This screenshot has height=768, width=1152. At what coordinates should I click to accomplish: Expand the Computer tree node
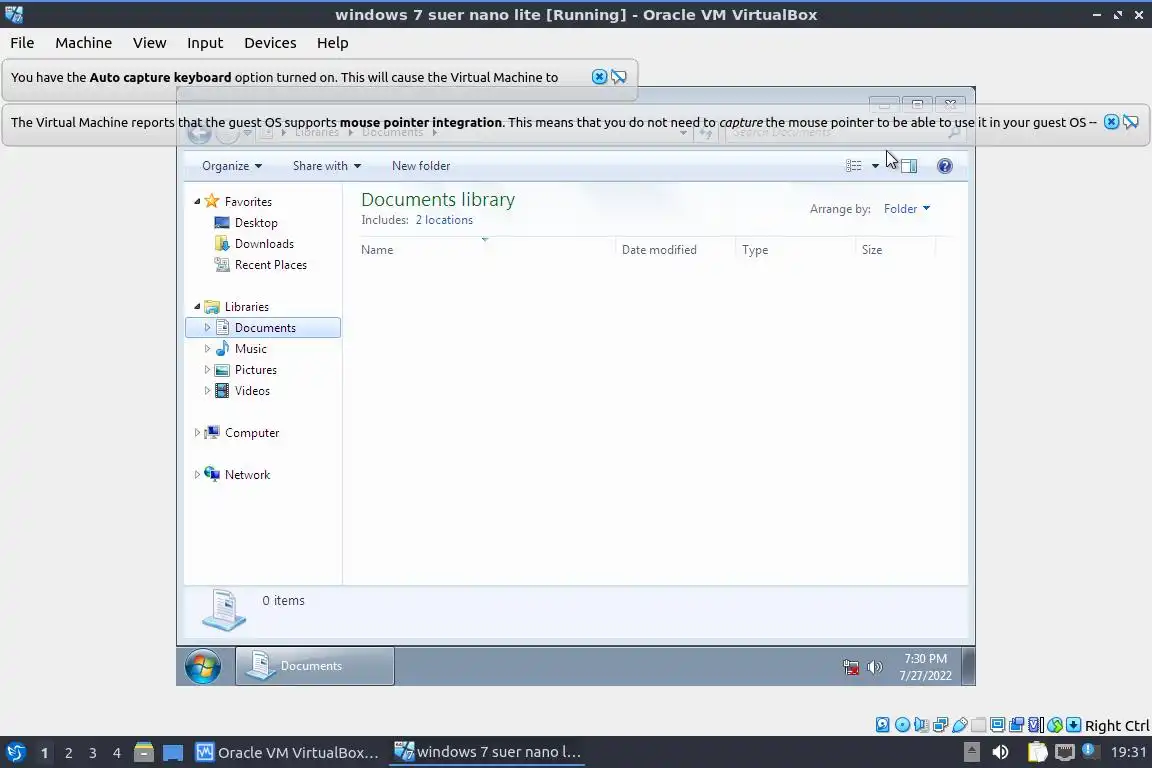(197, 433)
